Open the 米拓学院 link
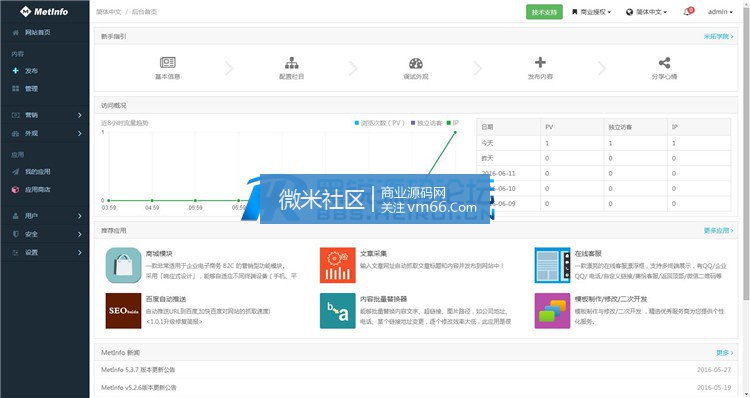This screenshot has height=398, width=750. pyautogui.click(x=718, y=36)
